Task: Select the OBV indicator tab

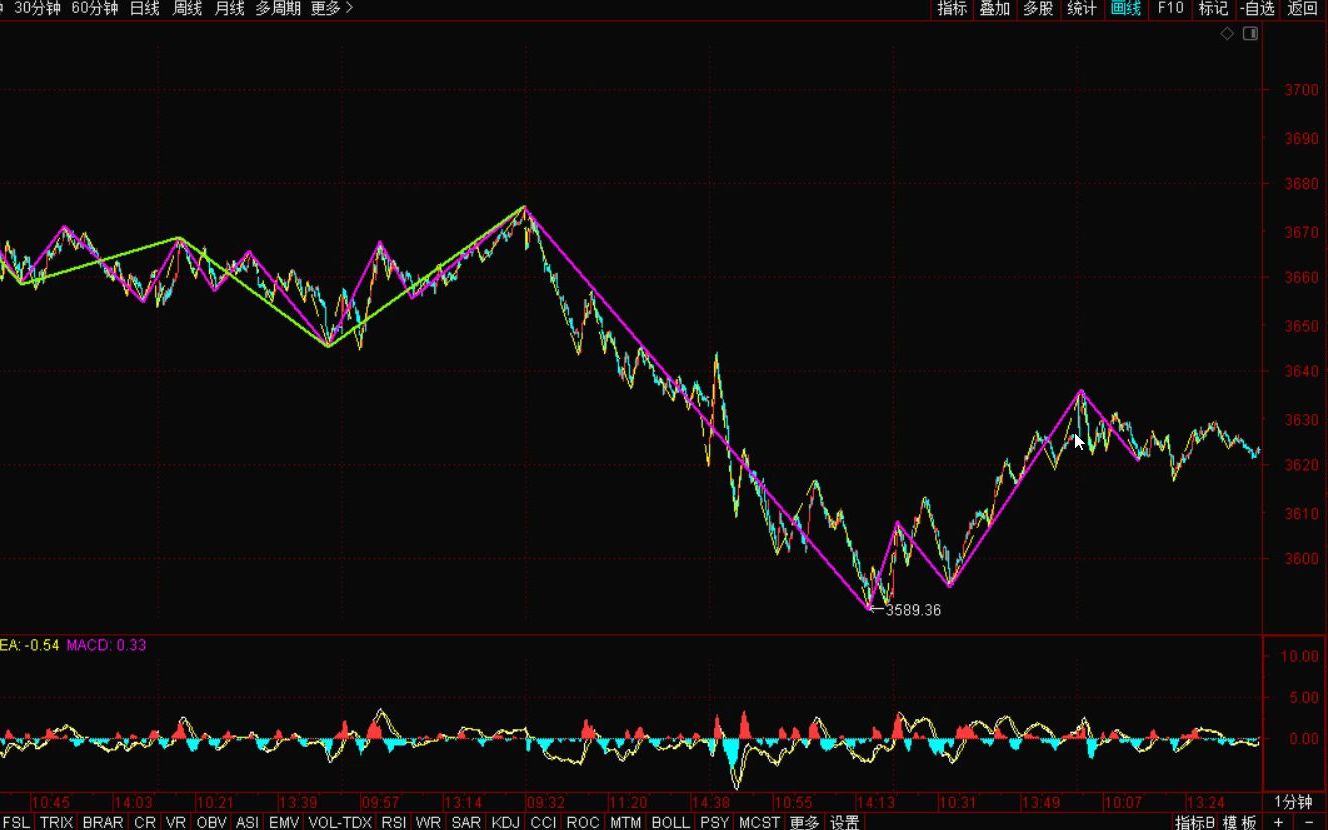Action: point(211,822)
